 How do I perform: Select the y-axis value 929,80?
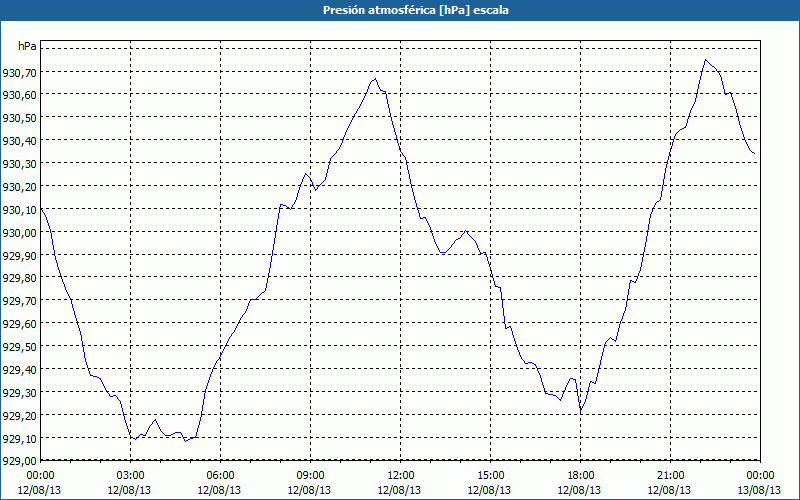click(19, 279)
